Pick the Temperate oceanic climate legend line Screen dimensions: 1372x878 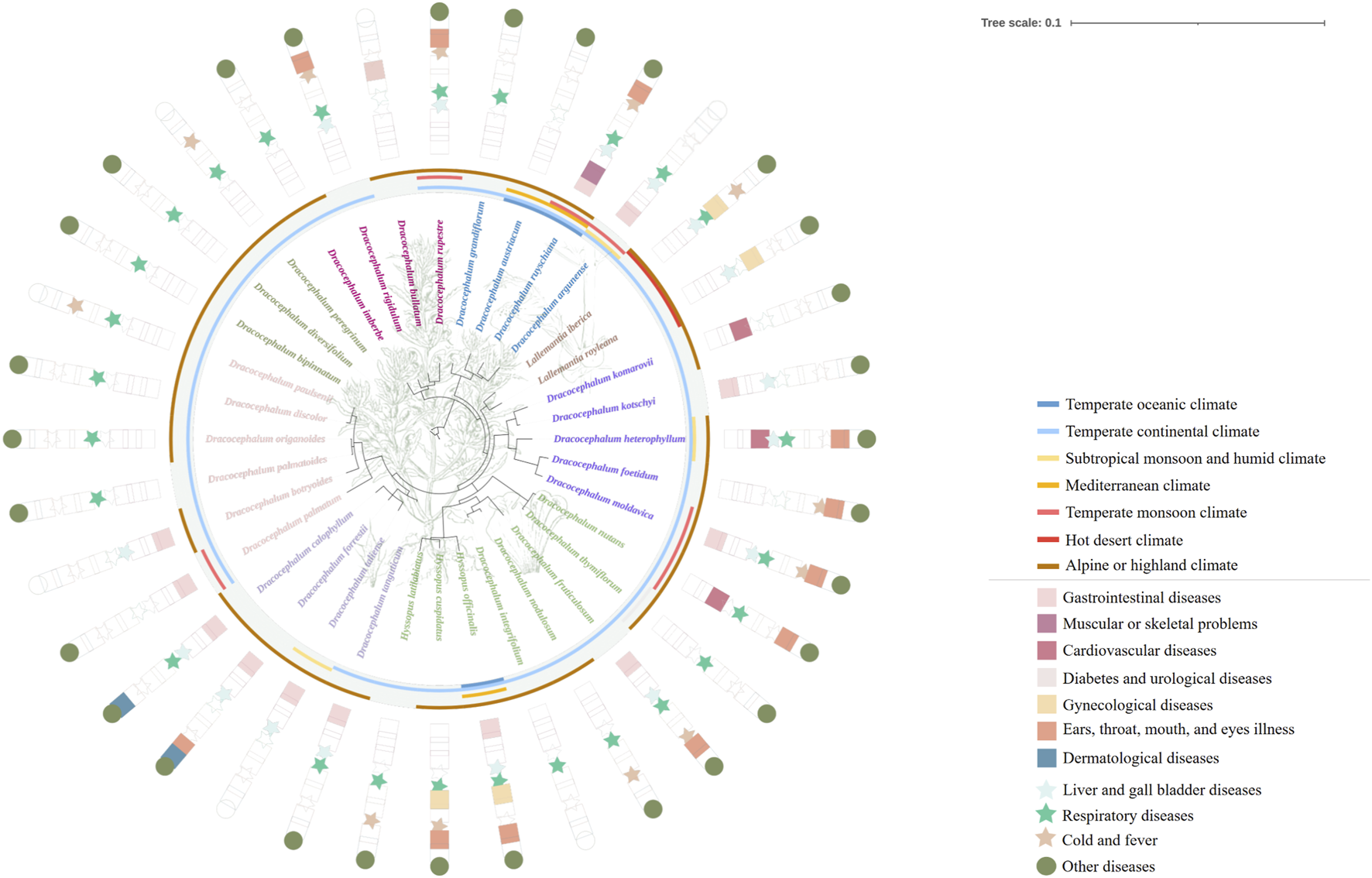click(1048, 404)
